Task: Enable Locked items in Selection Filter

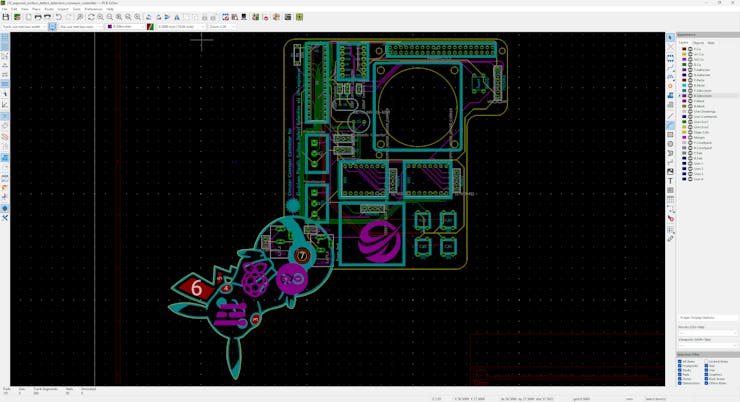Action: point(706,361)
